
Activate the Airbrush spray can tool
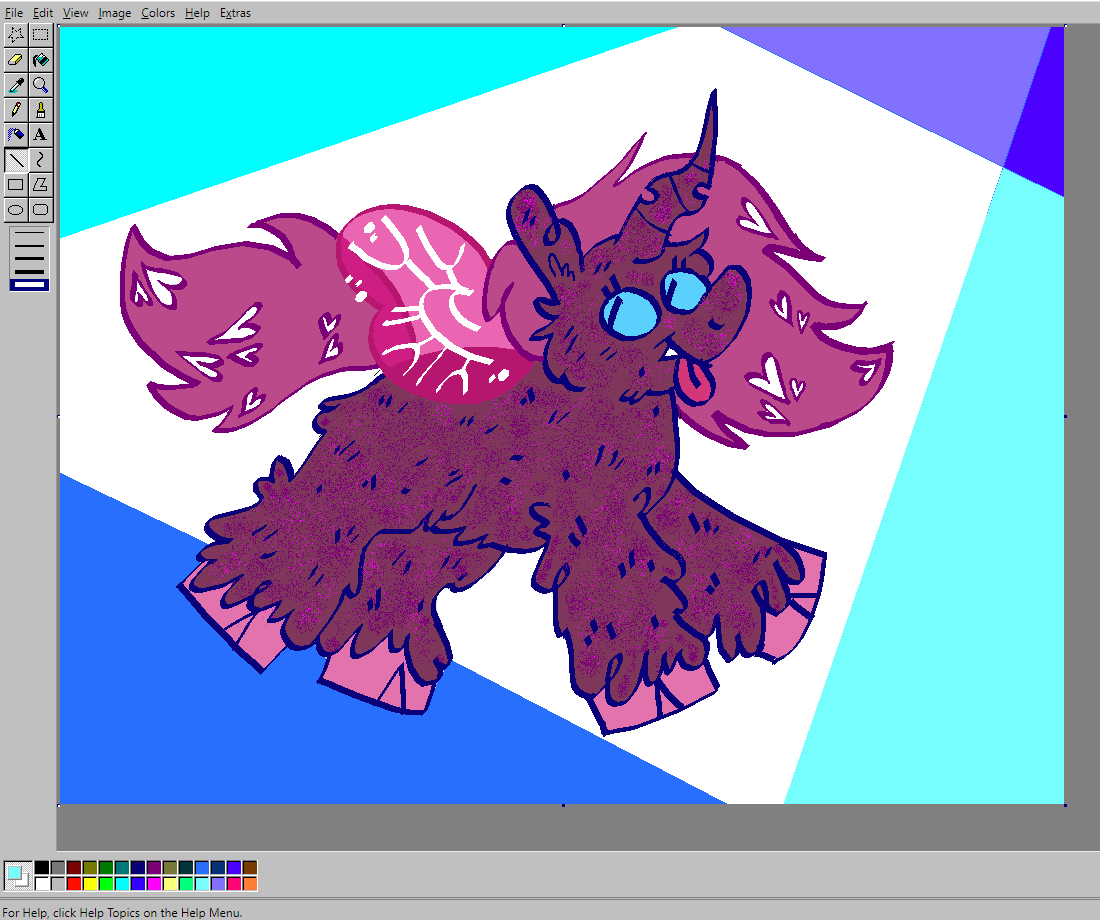[15, 135]
